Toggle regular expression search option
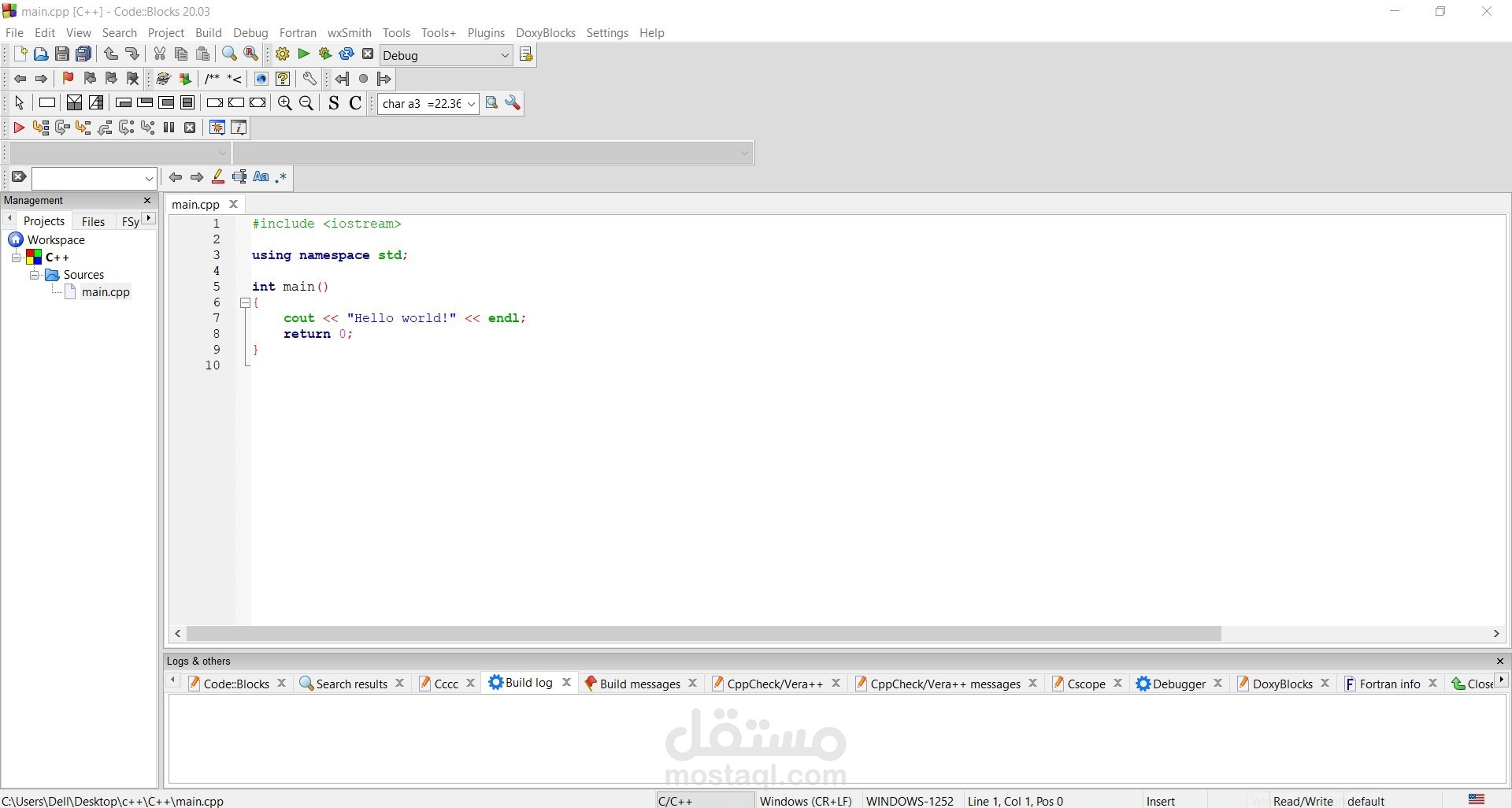Image resolution: width=1512 pixels, height=808 pixels. (x=281, y=178)
